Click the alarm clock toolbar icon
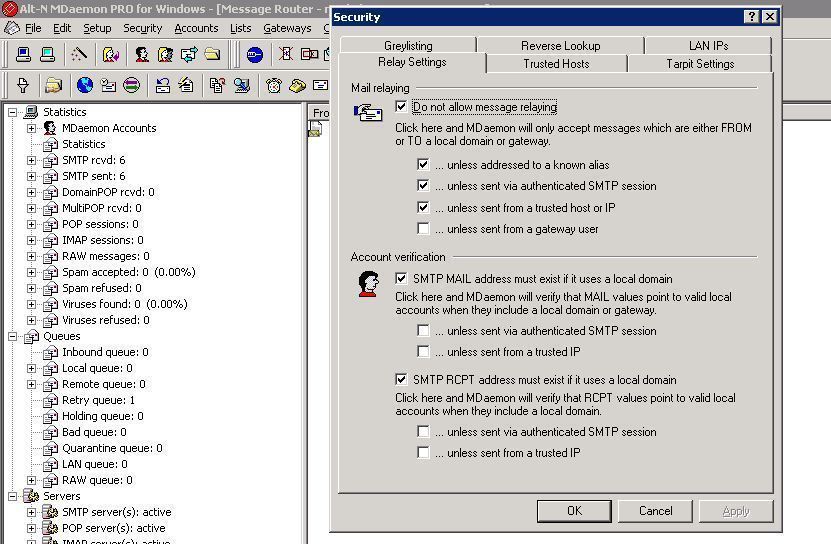Image resolution: width=831 pixels, height=544 pixels. pos(273,85)
